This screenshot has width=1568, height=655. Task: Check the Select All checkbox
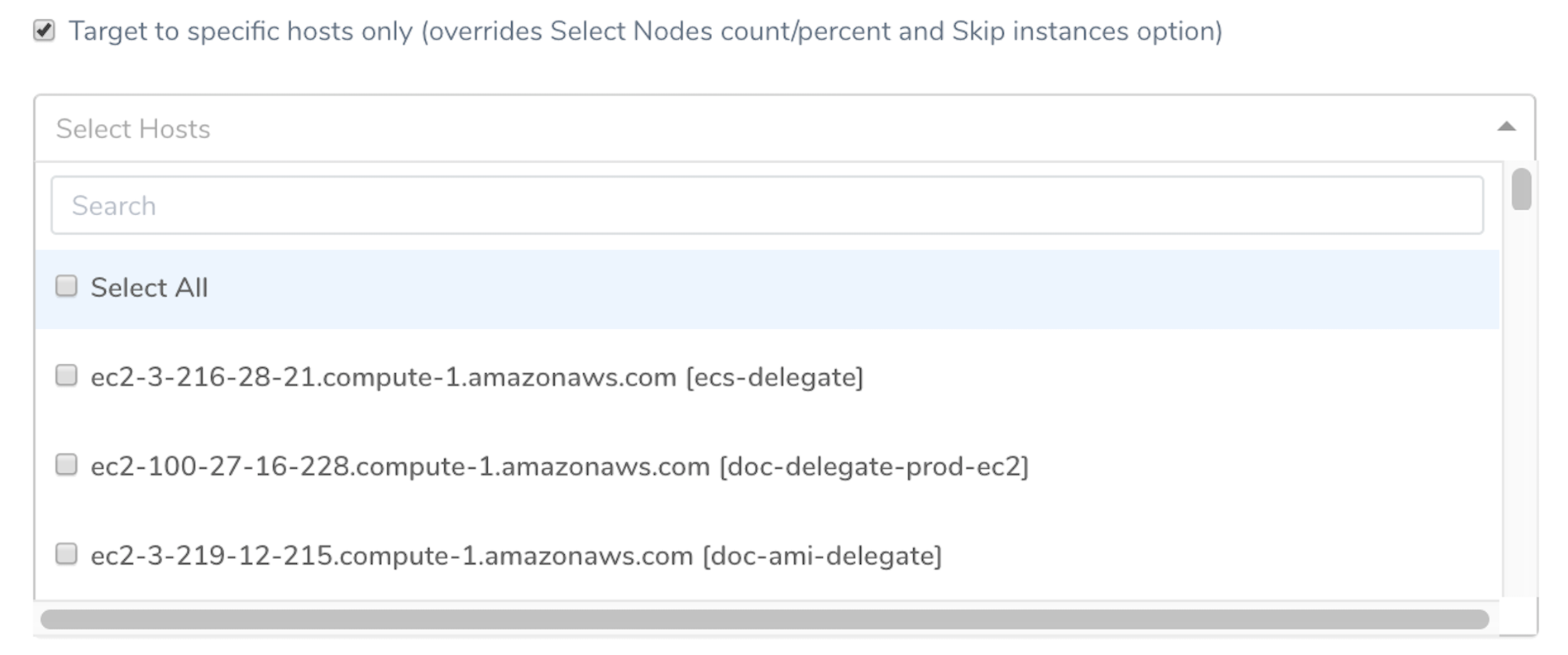tap(66, 286)
